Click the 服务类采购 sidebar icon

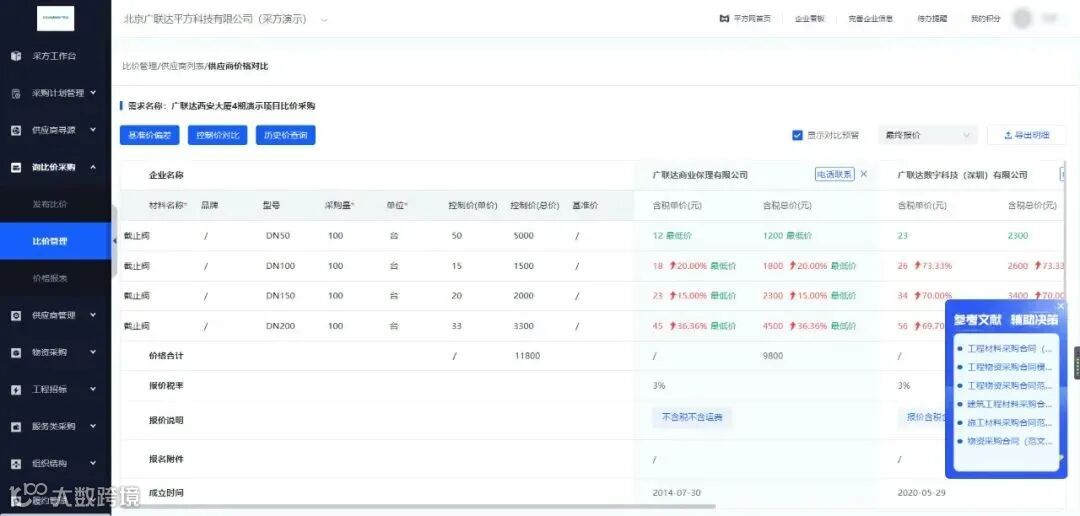click(x=16, y=427)
